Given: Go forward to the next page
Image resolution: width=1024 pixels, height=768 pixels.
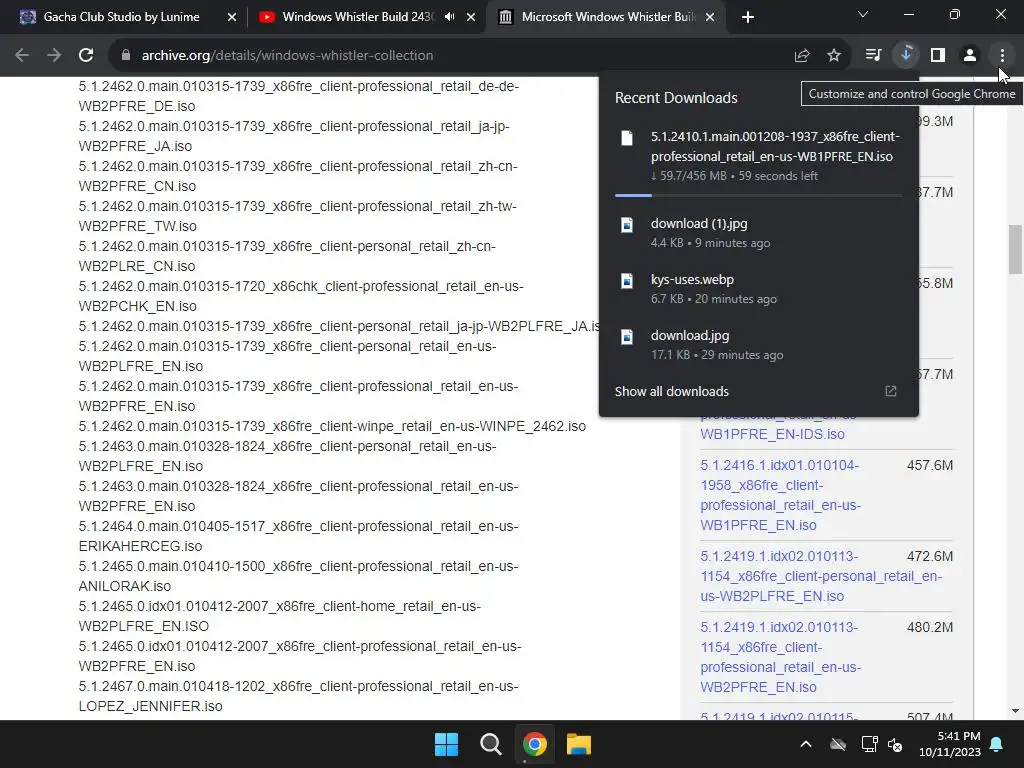Looking at the screenshot, I should [x=54, y=56].
